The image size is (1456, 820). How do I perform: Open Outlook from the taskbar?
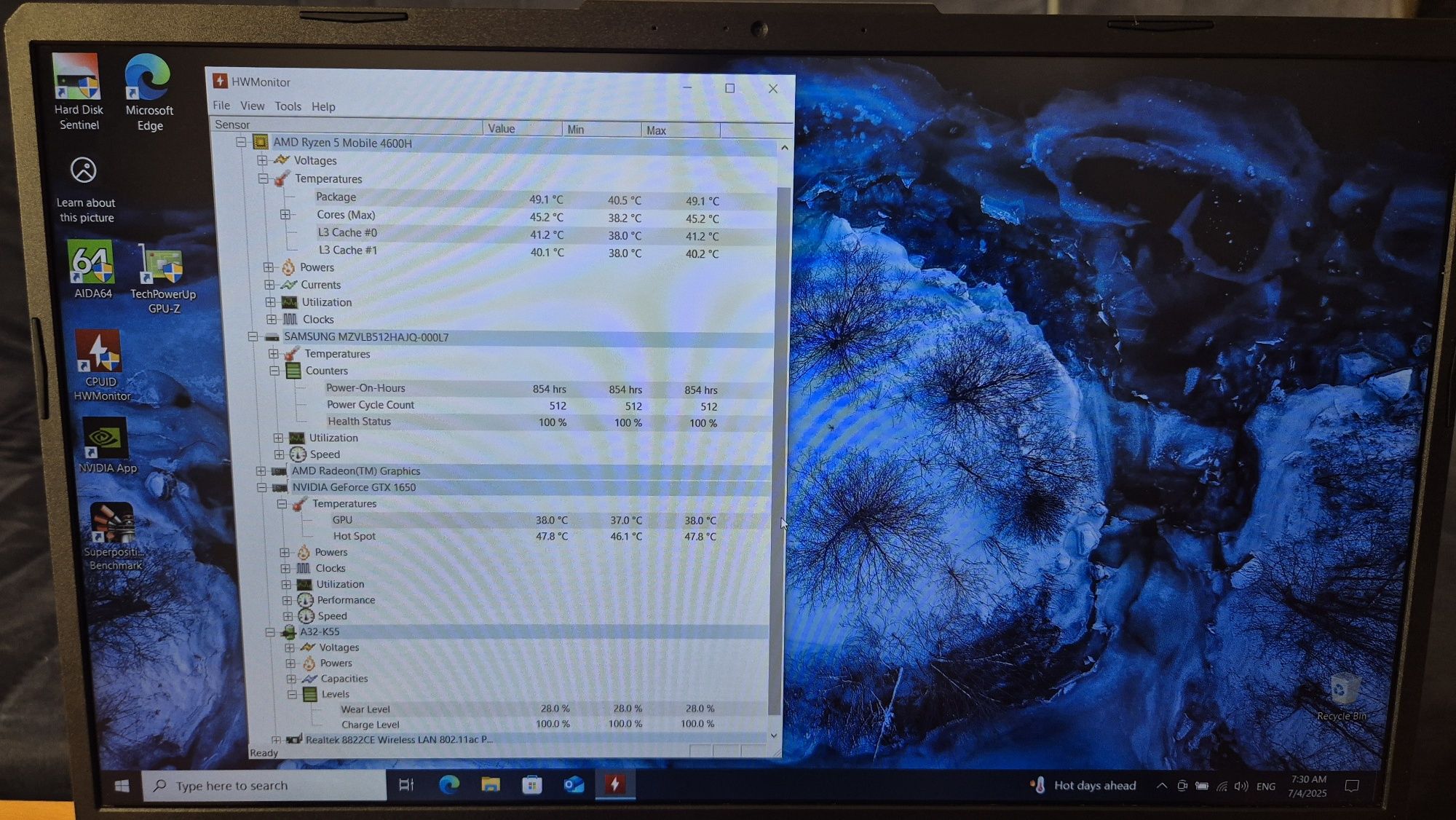pos(574,785)
